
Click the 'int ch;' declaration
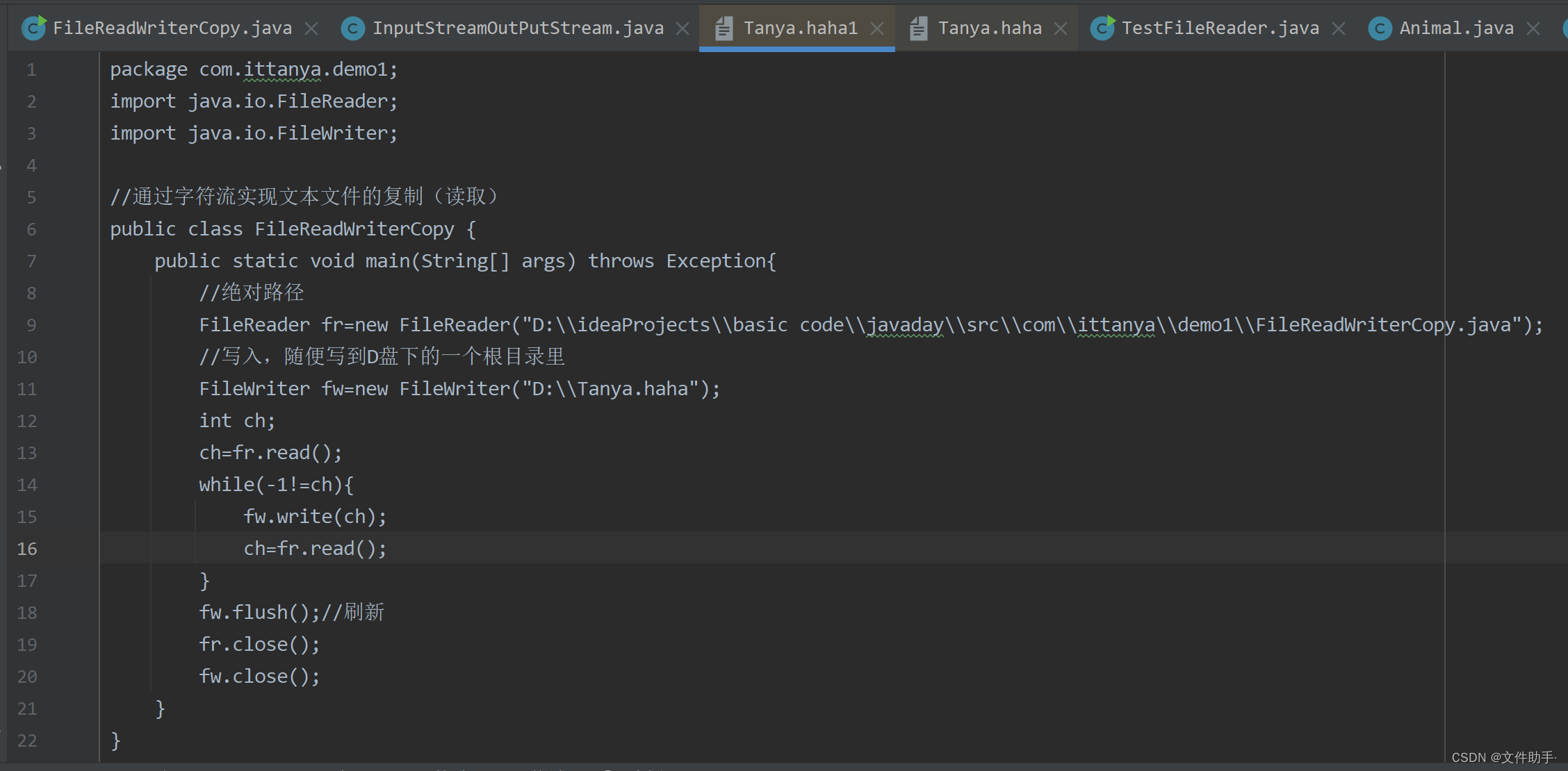[237, 421]
